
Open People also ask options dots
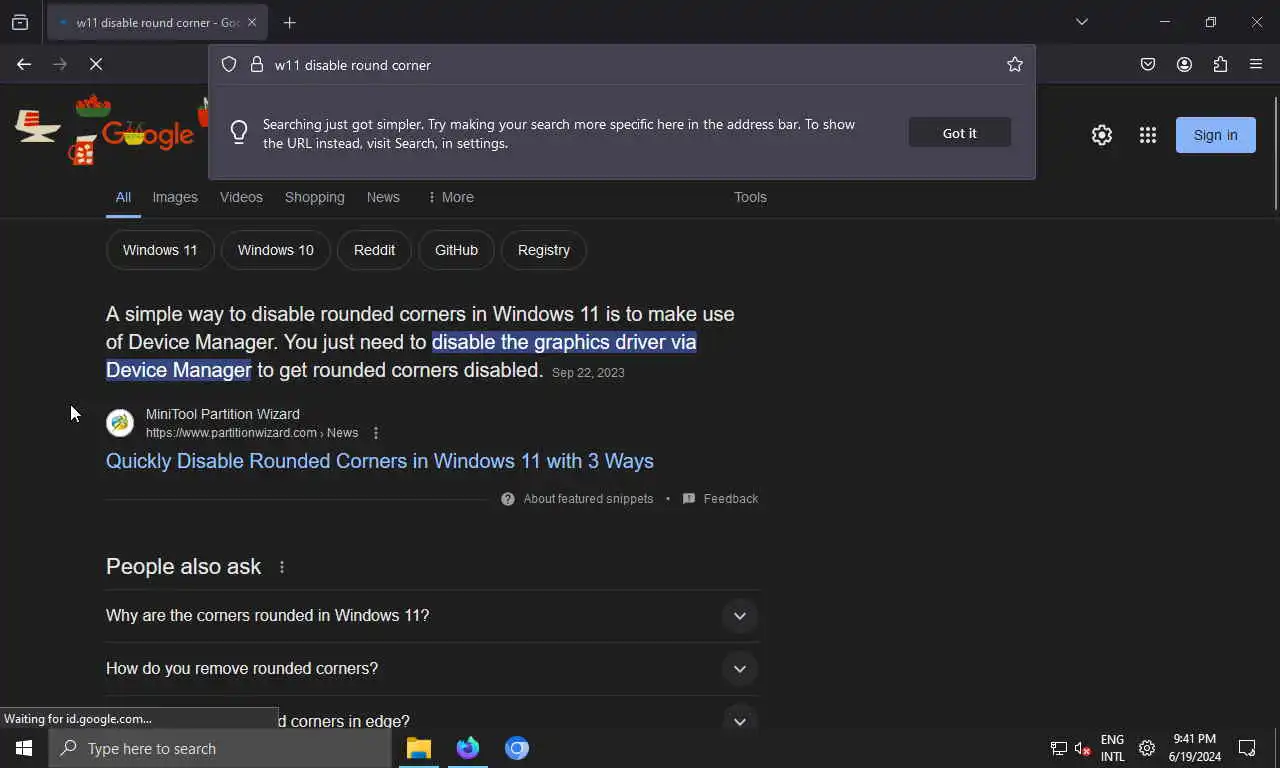(x=282, y=567)
